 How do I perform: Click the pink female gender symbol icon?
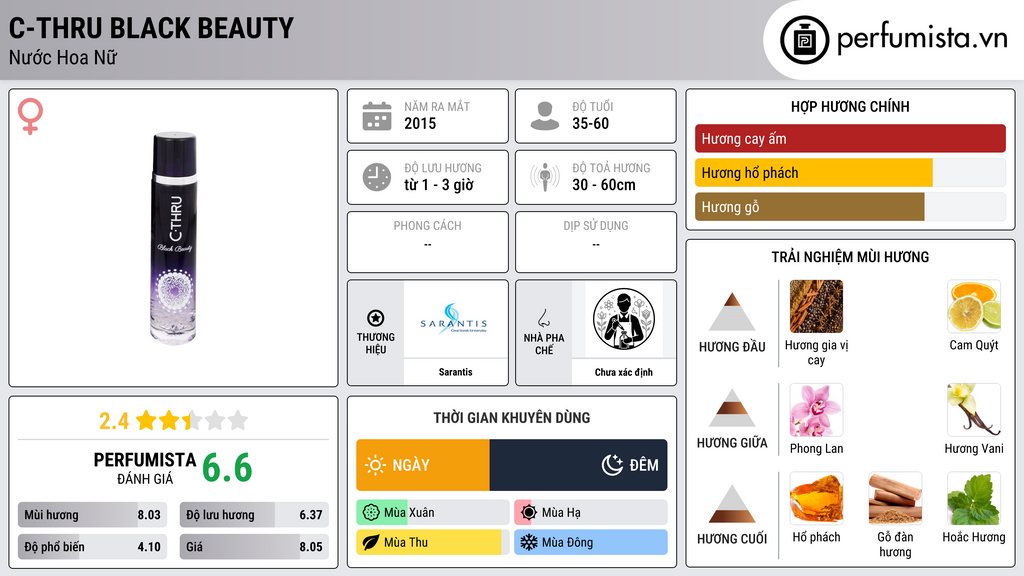30,116
